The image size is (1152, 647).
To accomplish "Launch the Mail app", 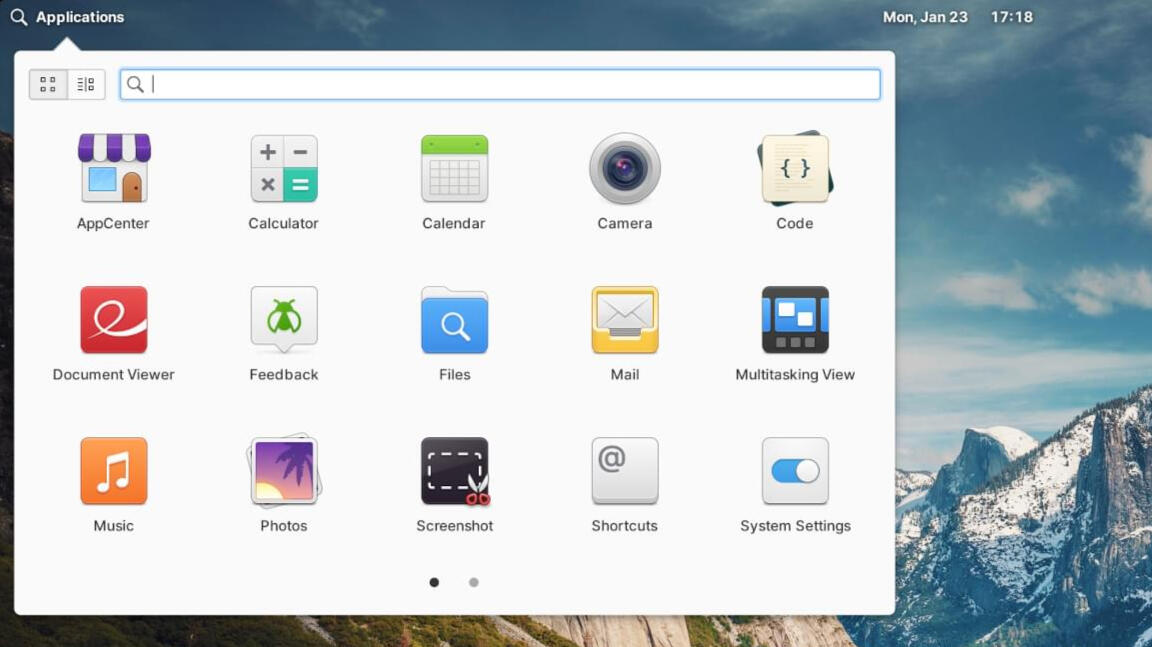I will [x=624, y=320].
